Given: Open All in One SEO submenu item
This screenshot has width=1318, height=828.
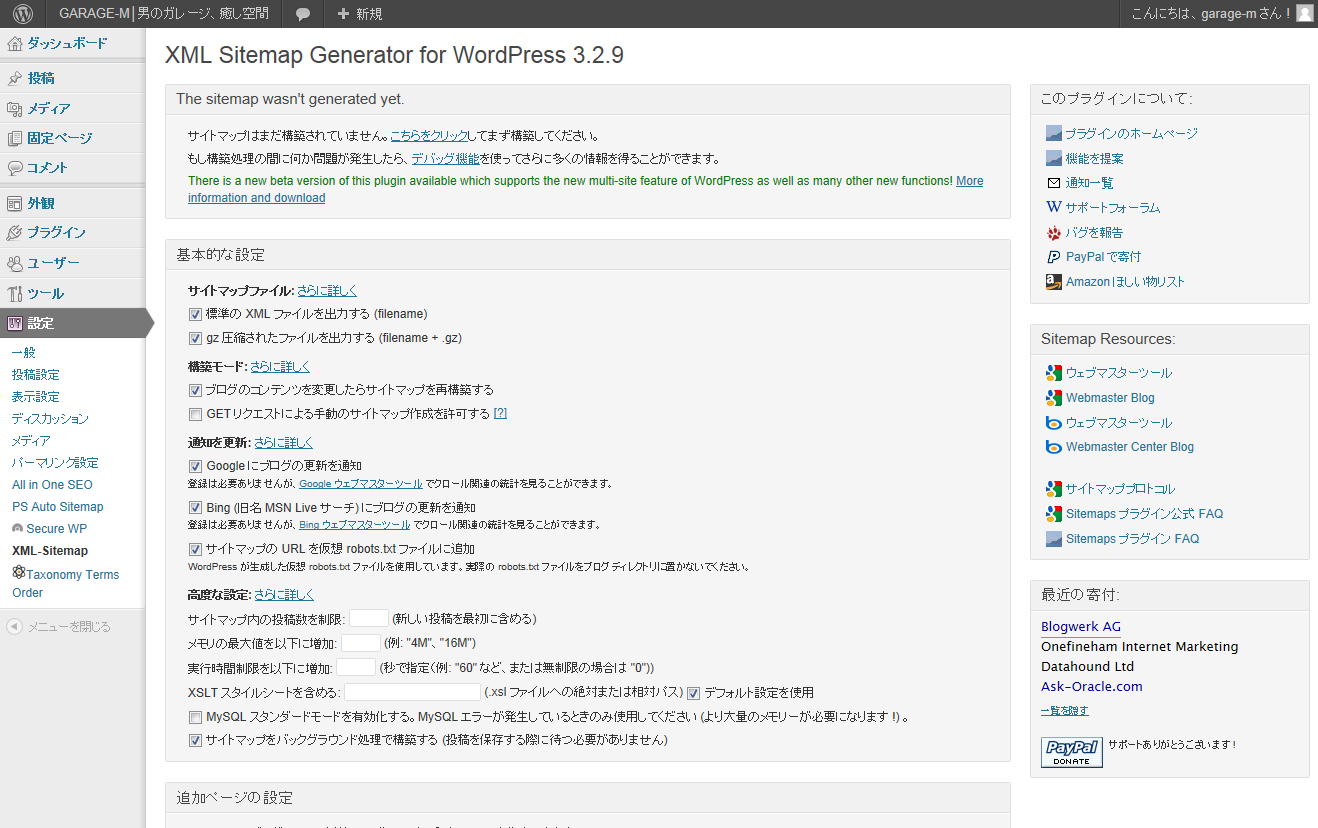Looking at the screenshot, I should click(52, 485).
